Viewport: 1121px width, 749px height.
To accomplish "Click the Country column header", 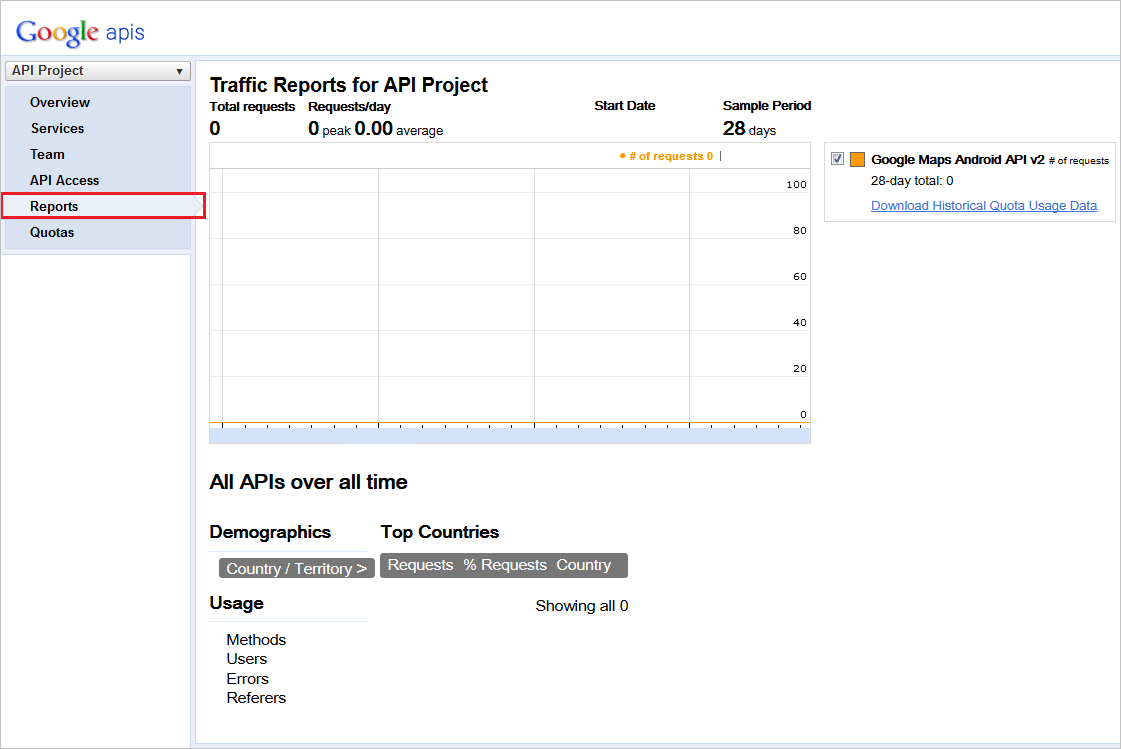I will click(583, 565).
